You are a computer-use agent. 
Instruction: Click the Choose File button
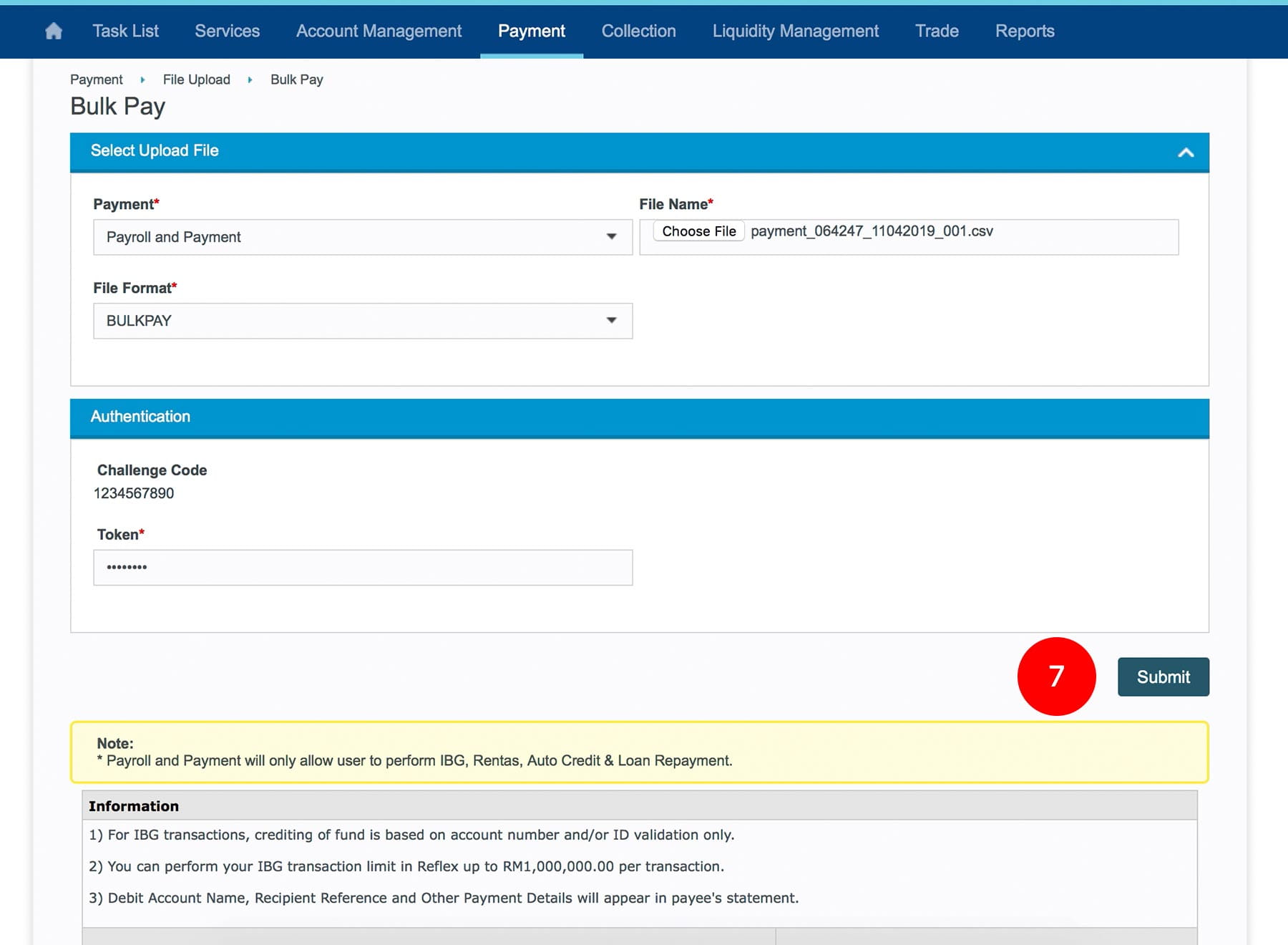point(698,231)
